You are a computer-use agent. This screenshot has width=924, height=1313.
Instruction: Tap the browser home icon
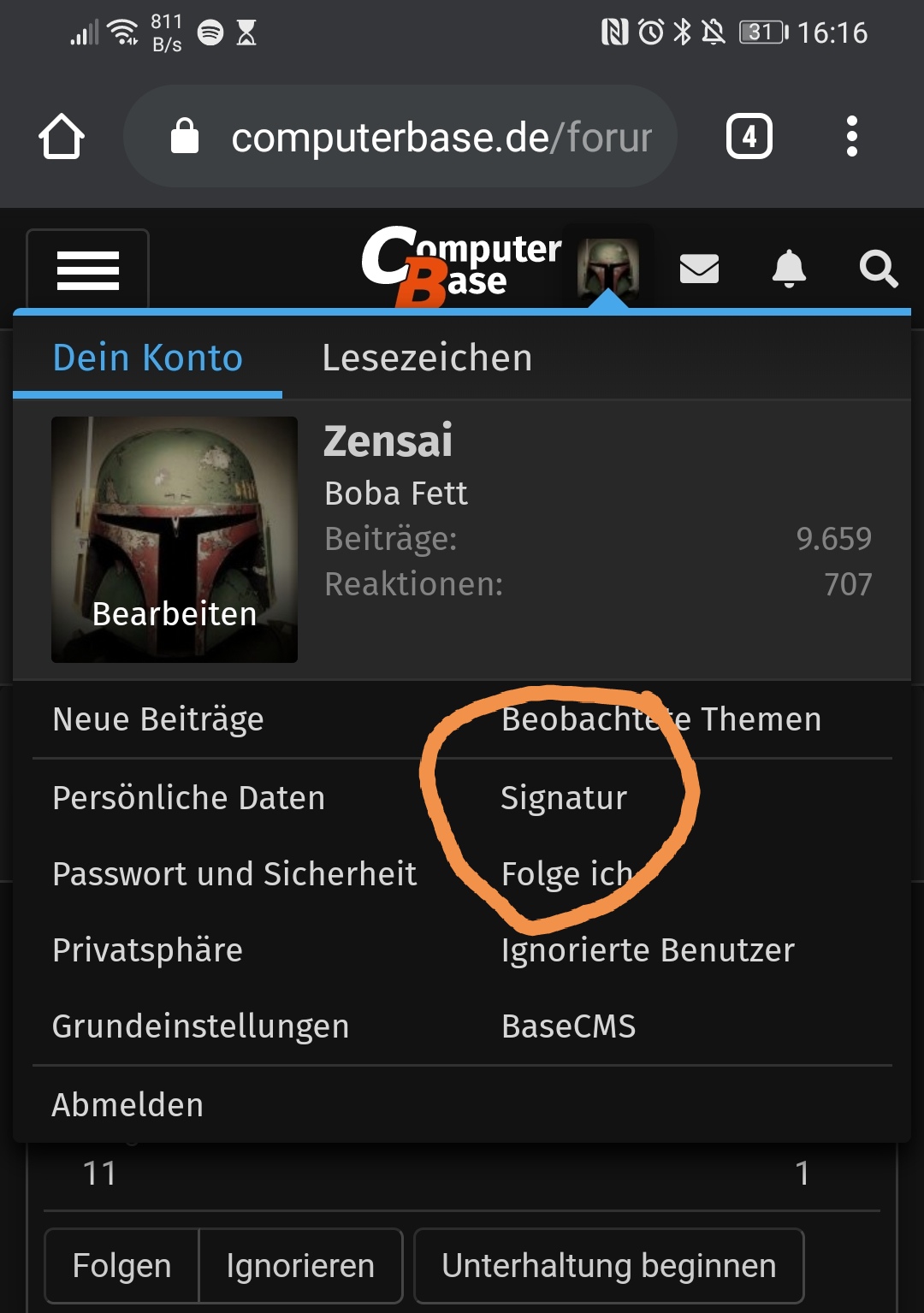pyautogui.click(x=62, y=136)
